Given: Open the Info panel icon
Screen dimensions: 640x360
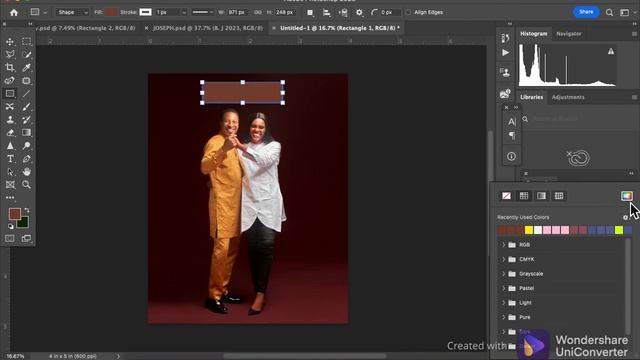Looking at the screenshot, I should tap(511, 156).
